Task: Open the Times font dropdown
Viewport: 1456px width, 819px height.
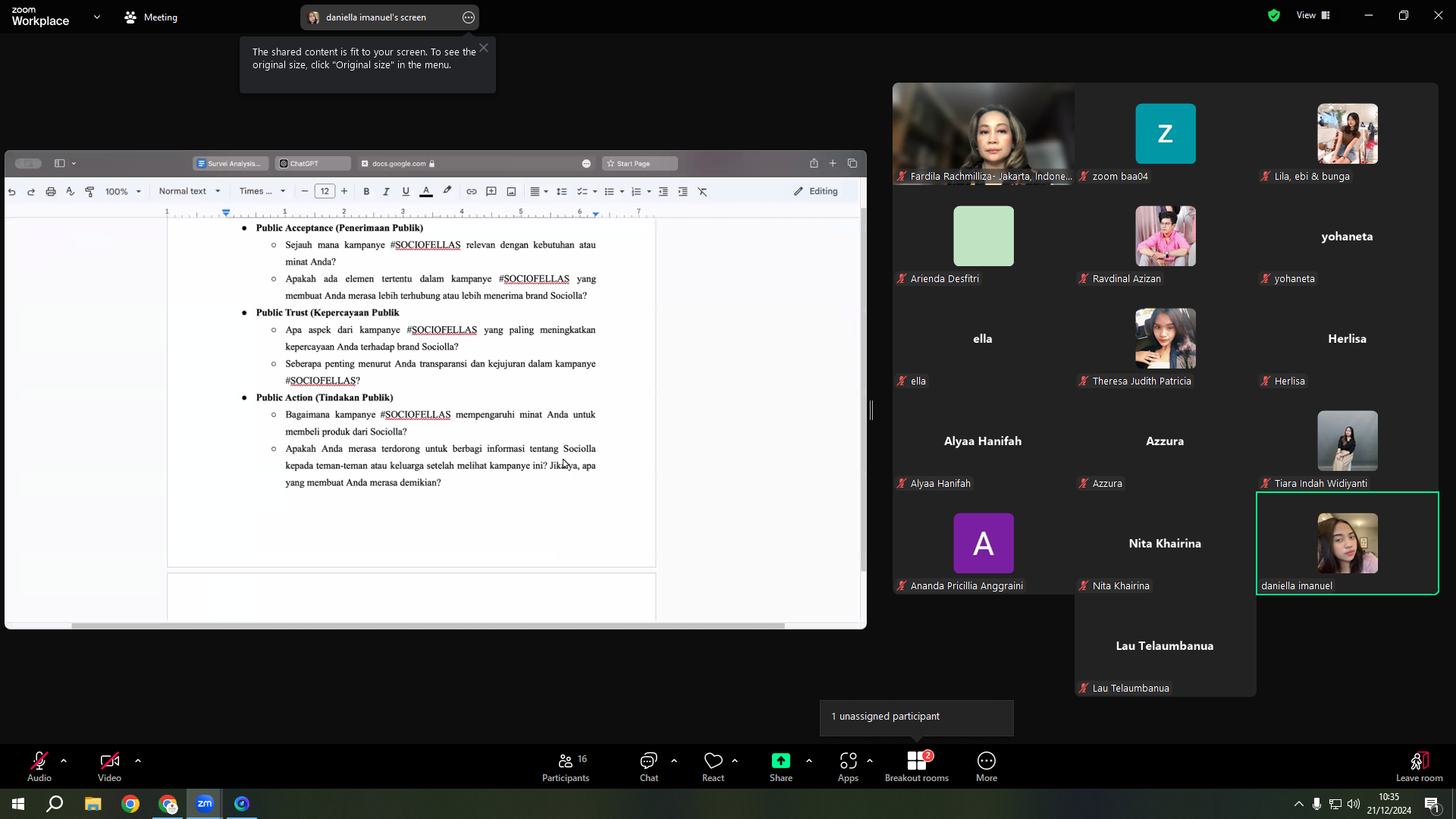Action: click(x=262, y=191)
